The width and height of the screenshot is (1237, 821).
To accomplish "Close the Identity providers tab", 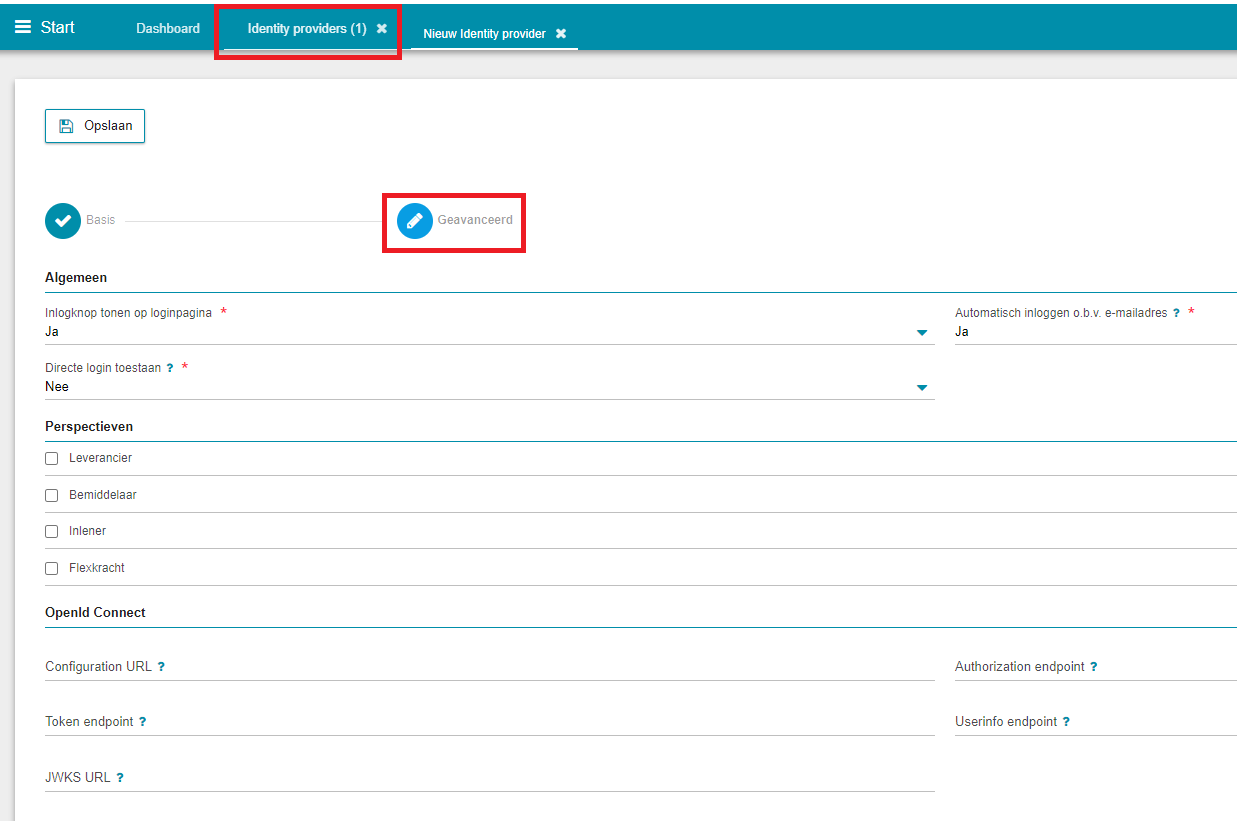I will [x=382, y=29].
